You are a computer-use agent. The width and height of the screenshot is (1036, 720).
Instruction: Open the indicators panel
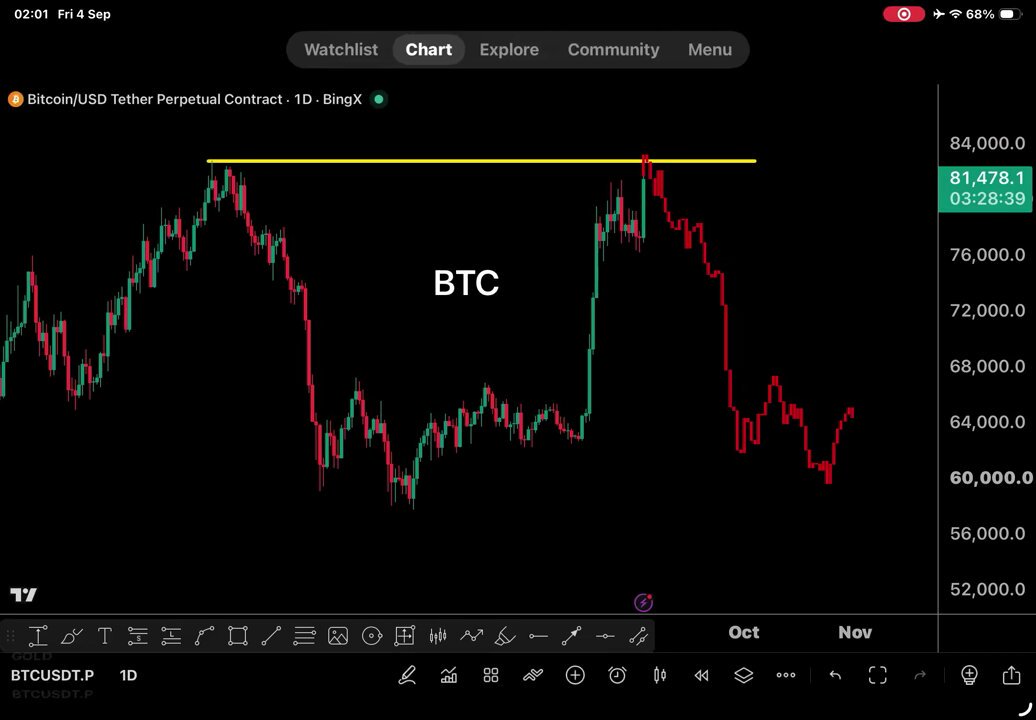[449, 675]
